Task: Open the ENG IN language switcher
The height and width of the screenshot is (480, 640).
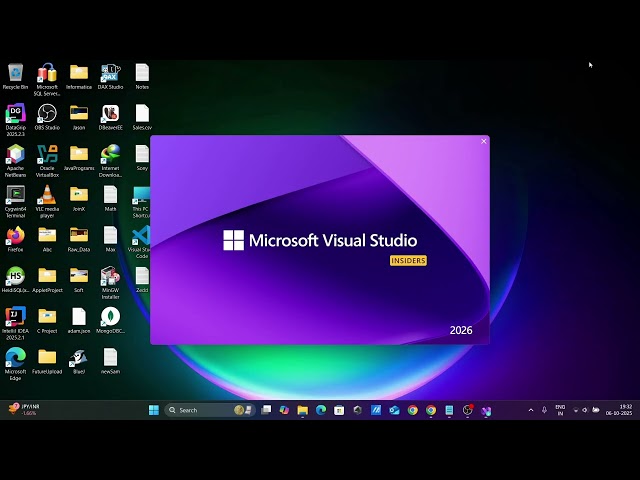Action: pos(560,410)
